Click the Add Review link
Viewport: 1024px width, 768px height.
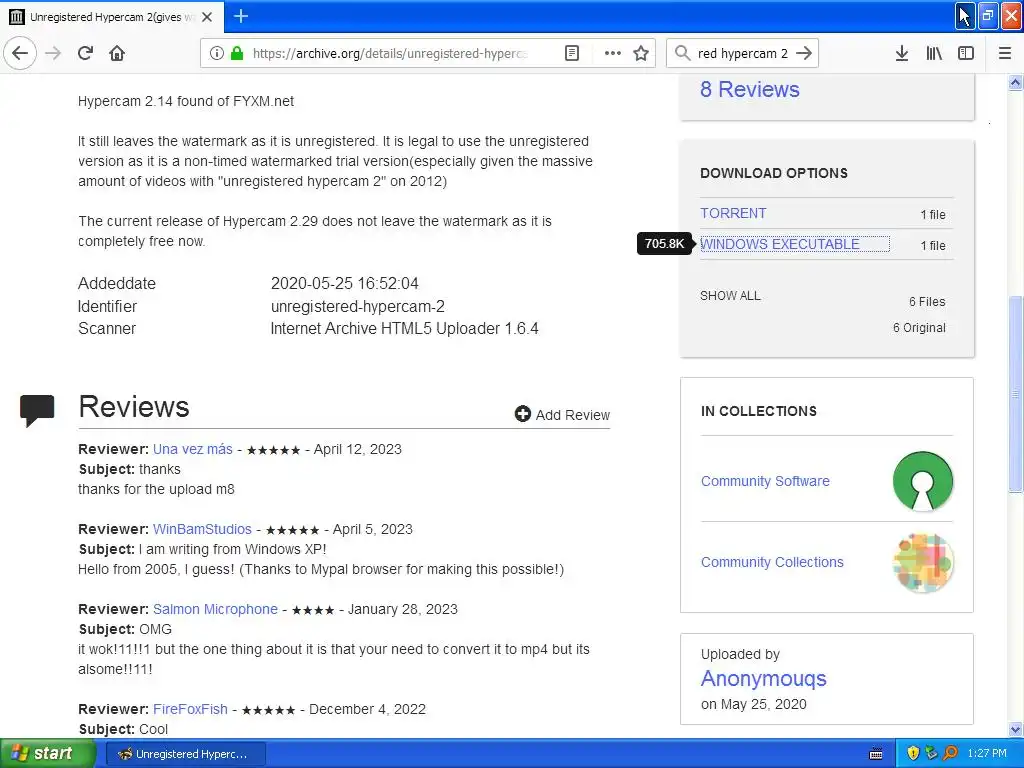tap(573, 415)
